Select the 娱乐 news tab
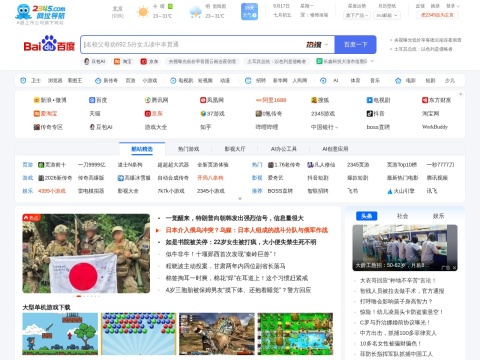 click(x=438, y=216)
